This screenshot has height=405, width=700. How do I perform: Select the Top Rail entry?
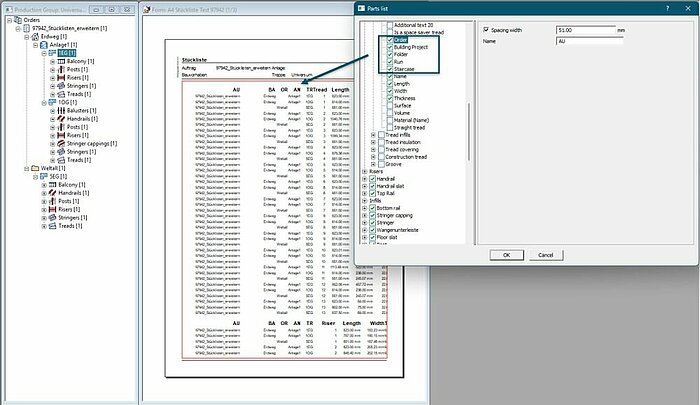386,193
